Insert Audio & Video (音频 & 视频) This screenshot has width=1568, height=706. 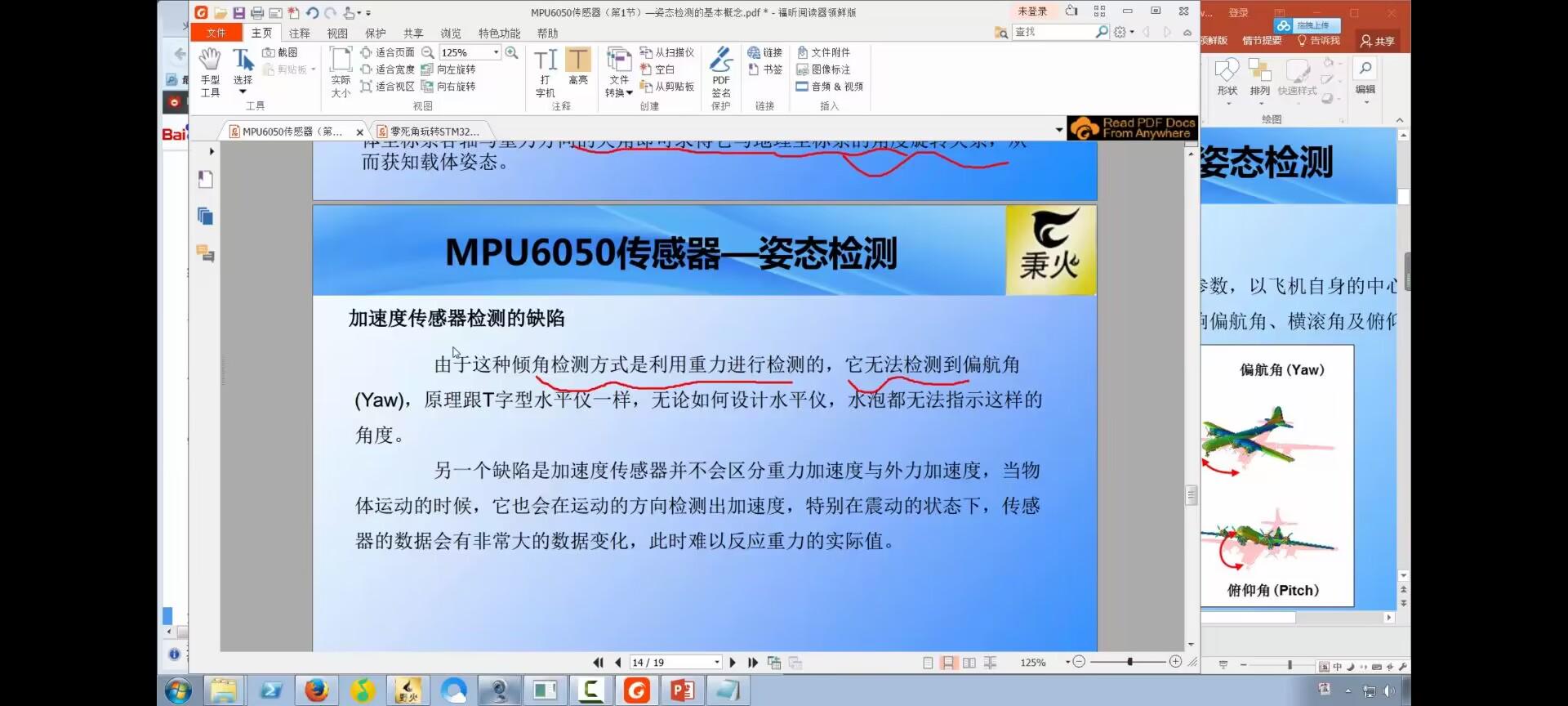(830, 87)
